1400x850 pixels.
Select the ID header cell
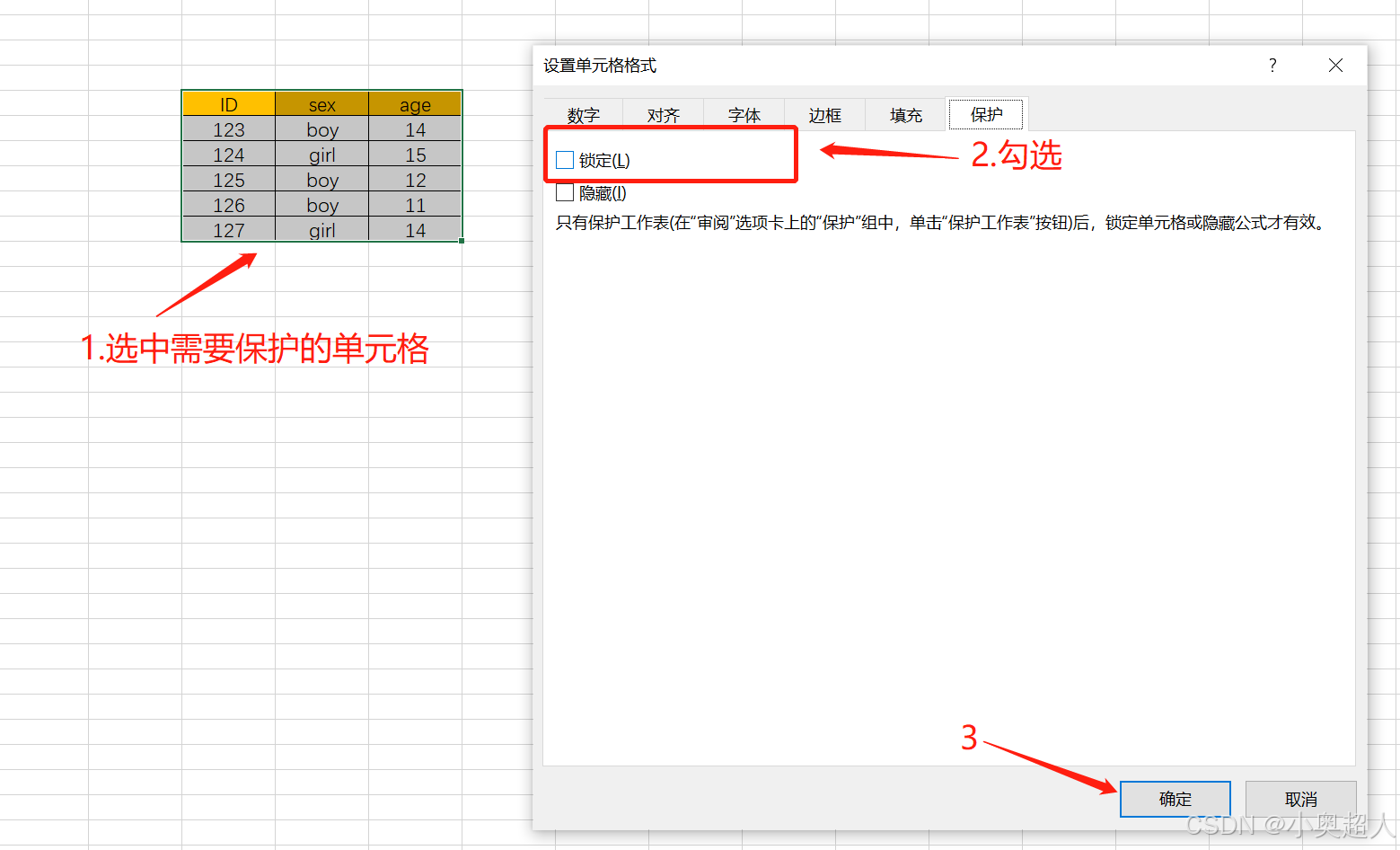(x=229, y=104)
